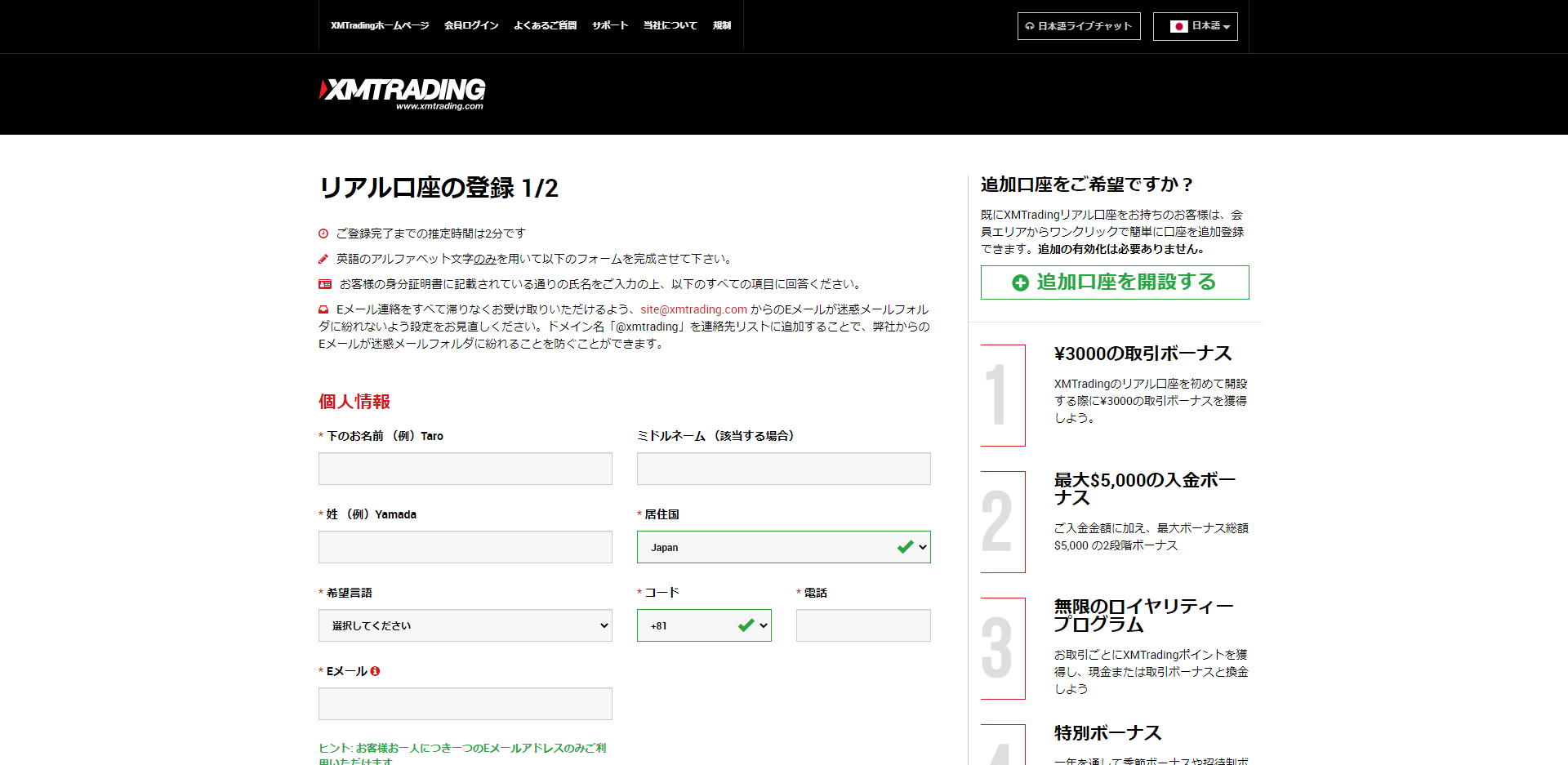Viewport: 1568px width, 765px height.
Task: Click the headset icon in live chat button
Action: coord(1030,26)
